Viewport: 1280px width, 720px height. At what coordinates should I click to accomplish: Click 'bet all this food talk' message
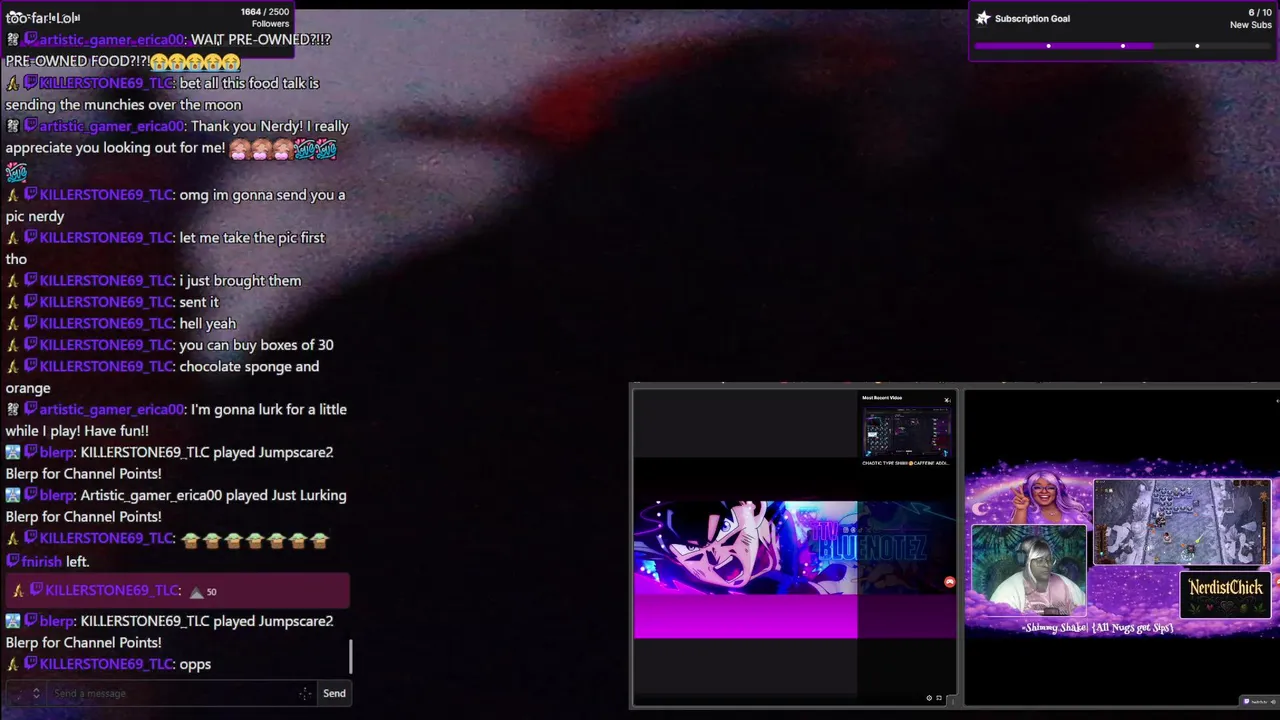[162, 94]
